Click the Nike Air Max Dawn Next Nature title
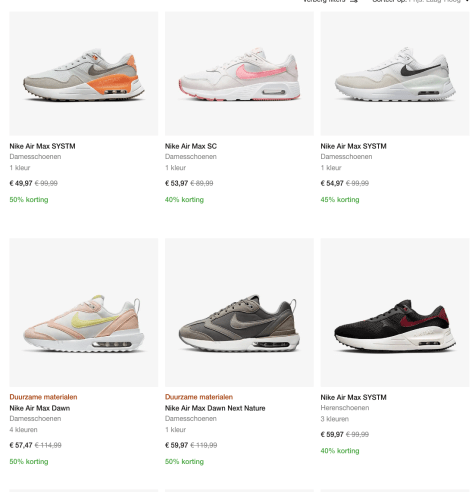This screenshot has height=492, width=475. click(x=215, y=408)
